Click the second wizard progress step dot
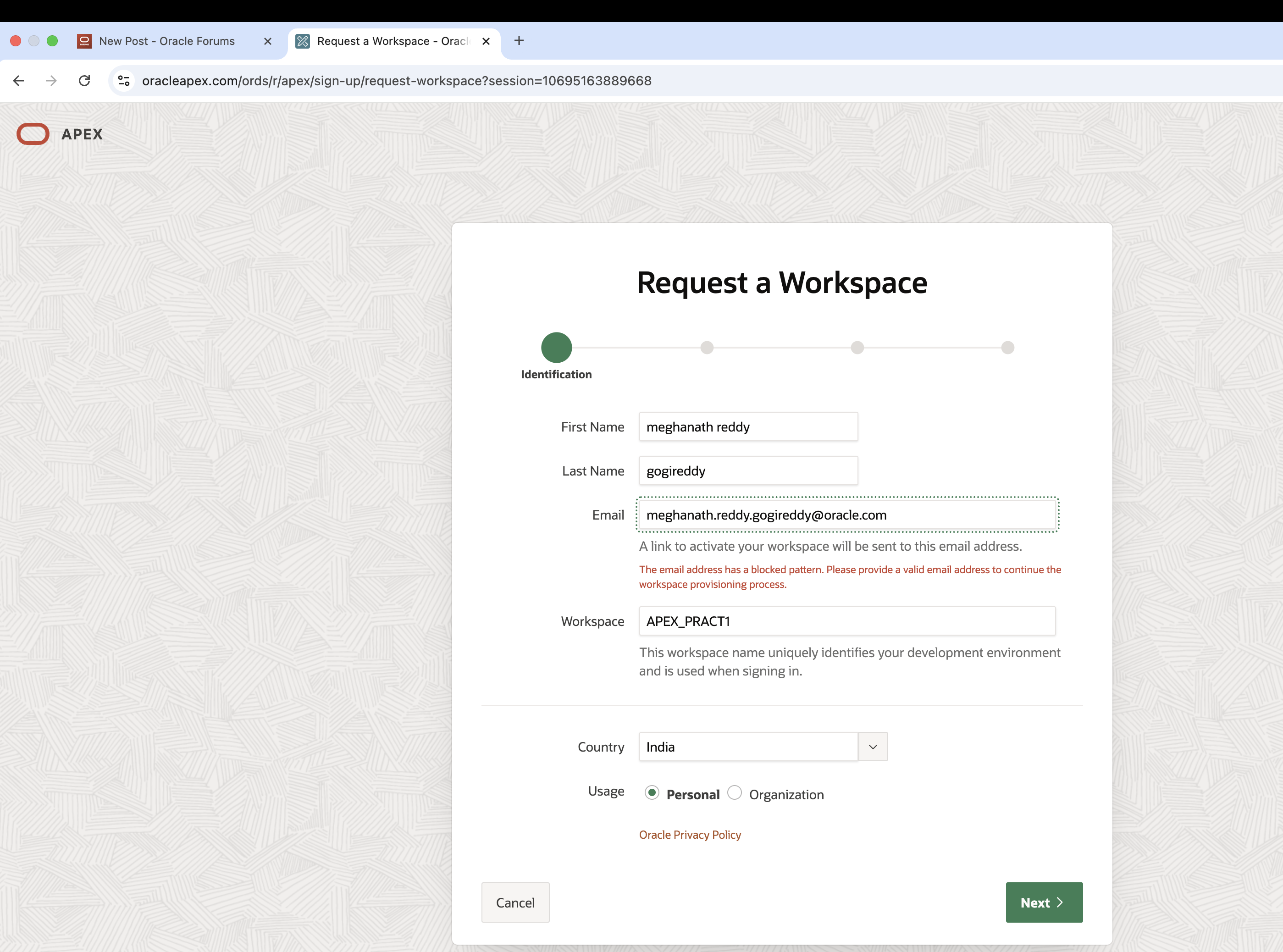This screenshot has height=952, width=1283. (x=707, y=348)
